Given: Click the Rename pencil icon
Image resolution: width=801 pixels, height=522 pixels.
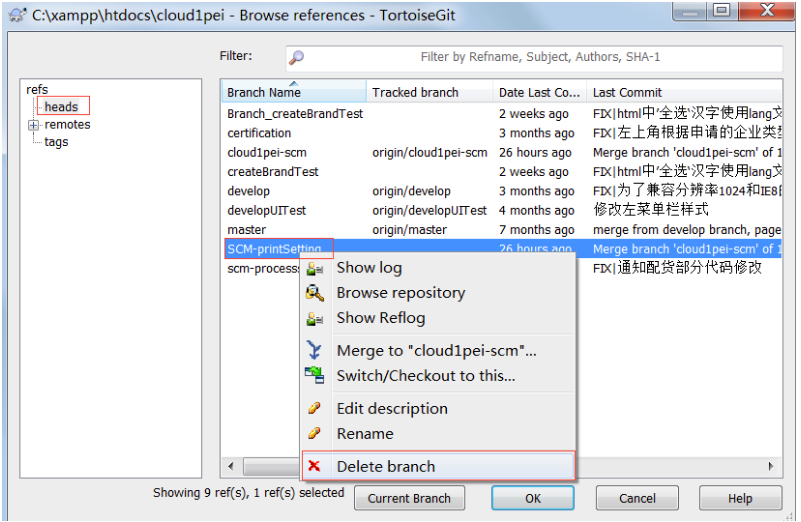Looking at the screenshot, I should pyautogui.click(x=315, y=434).
